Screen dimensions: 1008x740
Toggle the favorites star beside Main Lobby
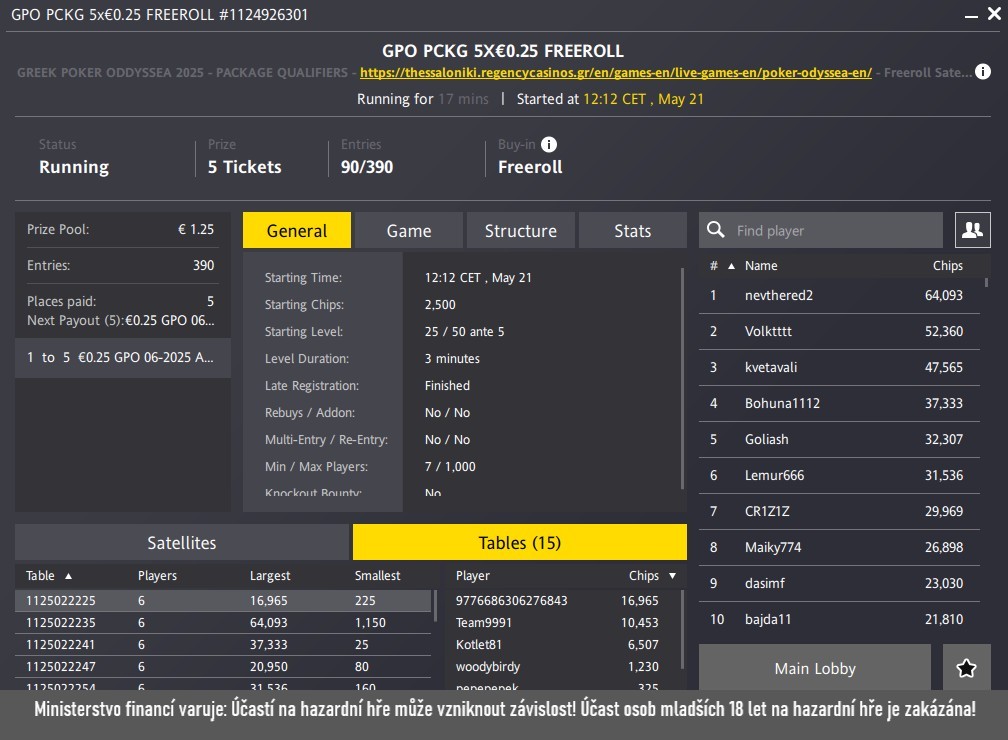[x=966, y=667]
